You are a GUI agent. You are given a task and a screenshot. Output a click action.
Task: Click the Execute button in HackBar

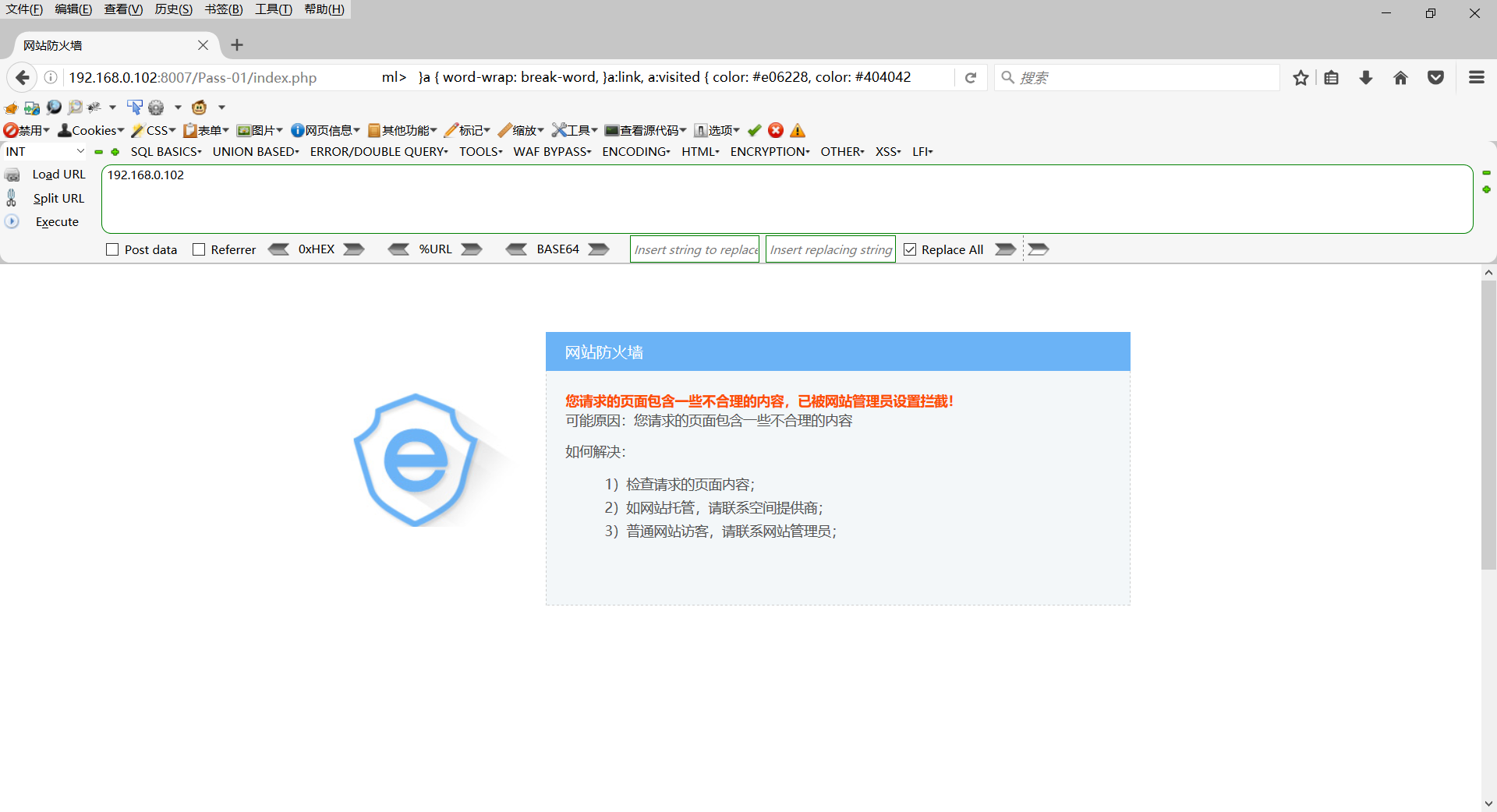56,221
